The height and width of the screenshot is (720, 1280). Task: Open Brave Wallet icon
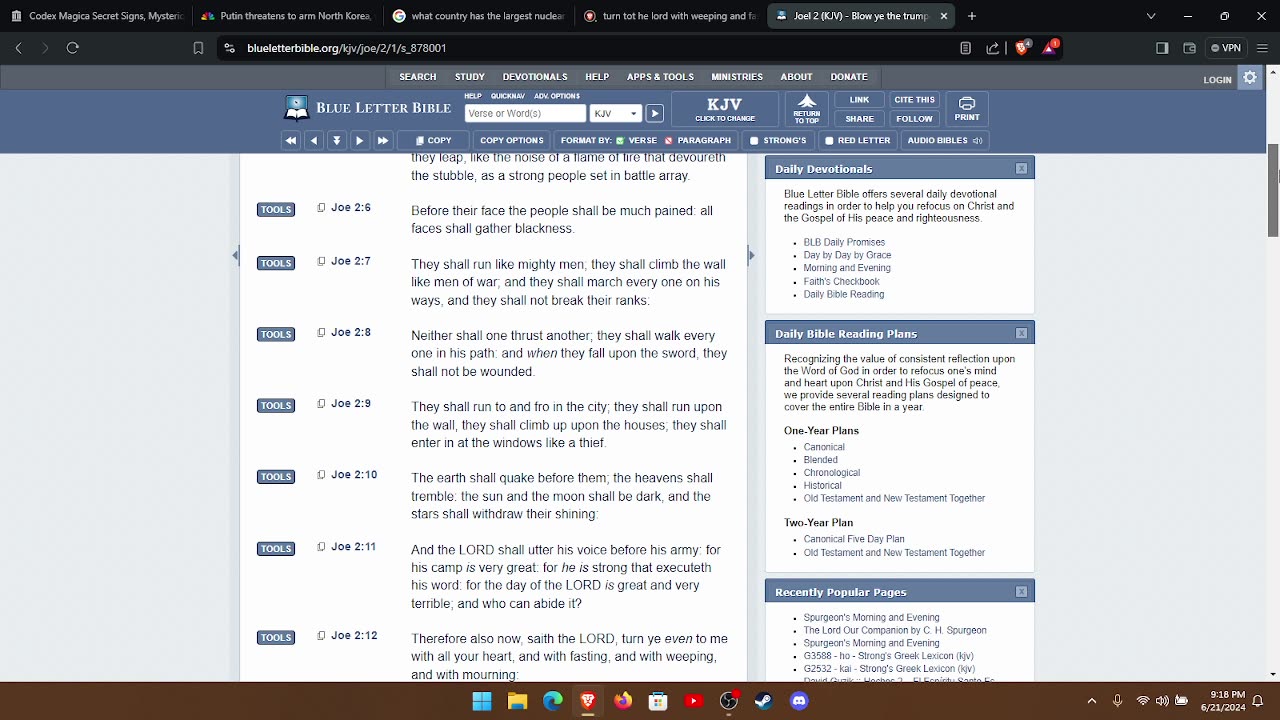(x=1190, y=48)
